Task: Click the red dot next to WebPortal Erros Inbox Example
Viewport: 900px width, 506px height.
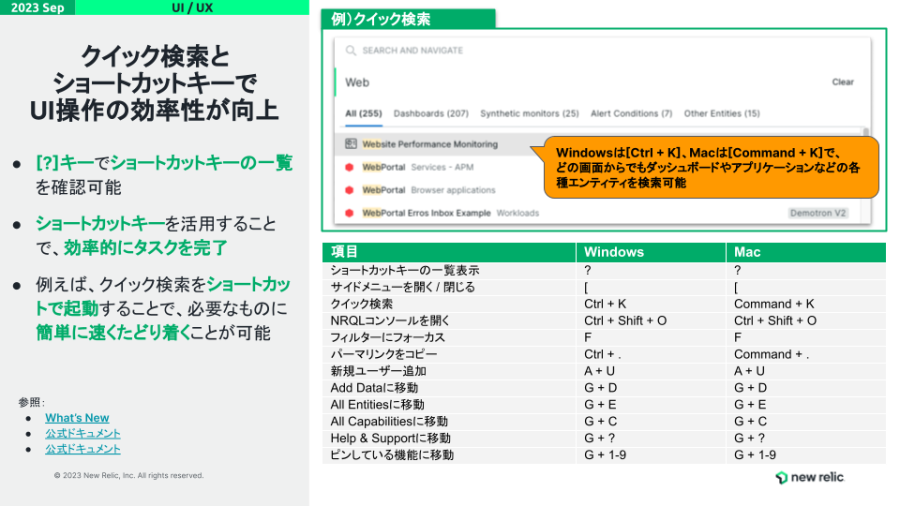Action: (350, 213)
